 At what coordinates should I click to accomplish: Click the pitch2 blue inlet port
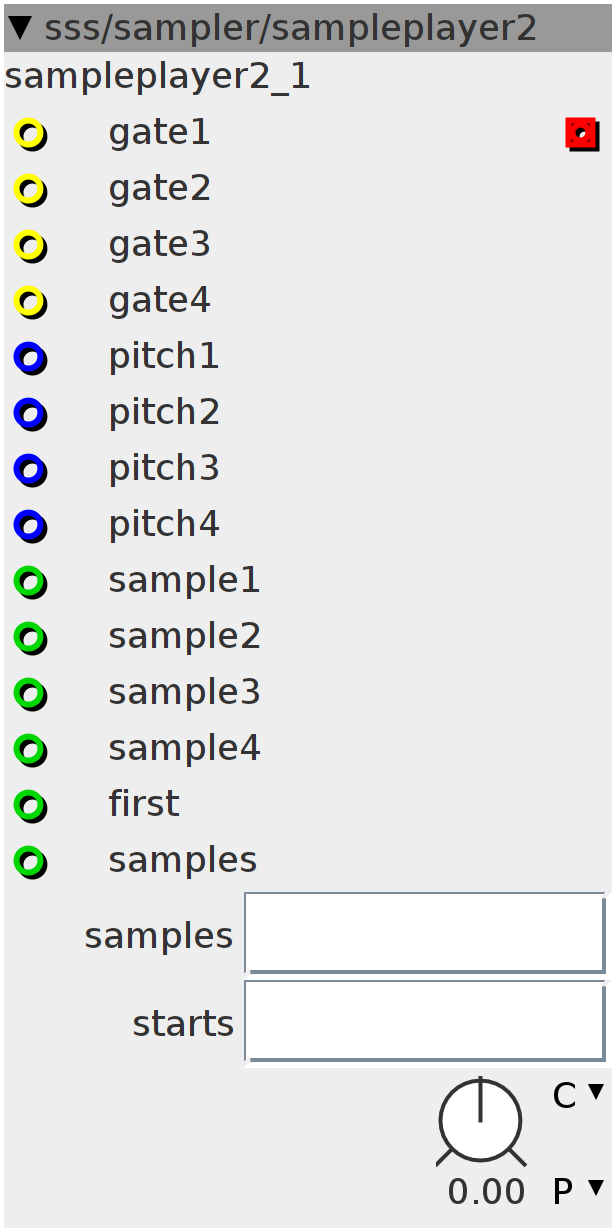(30, 413)
